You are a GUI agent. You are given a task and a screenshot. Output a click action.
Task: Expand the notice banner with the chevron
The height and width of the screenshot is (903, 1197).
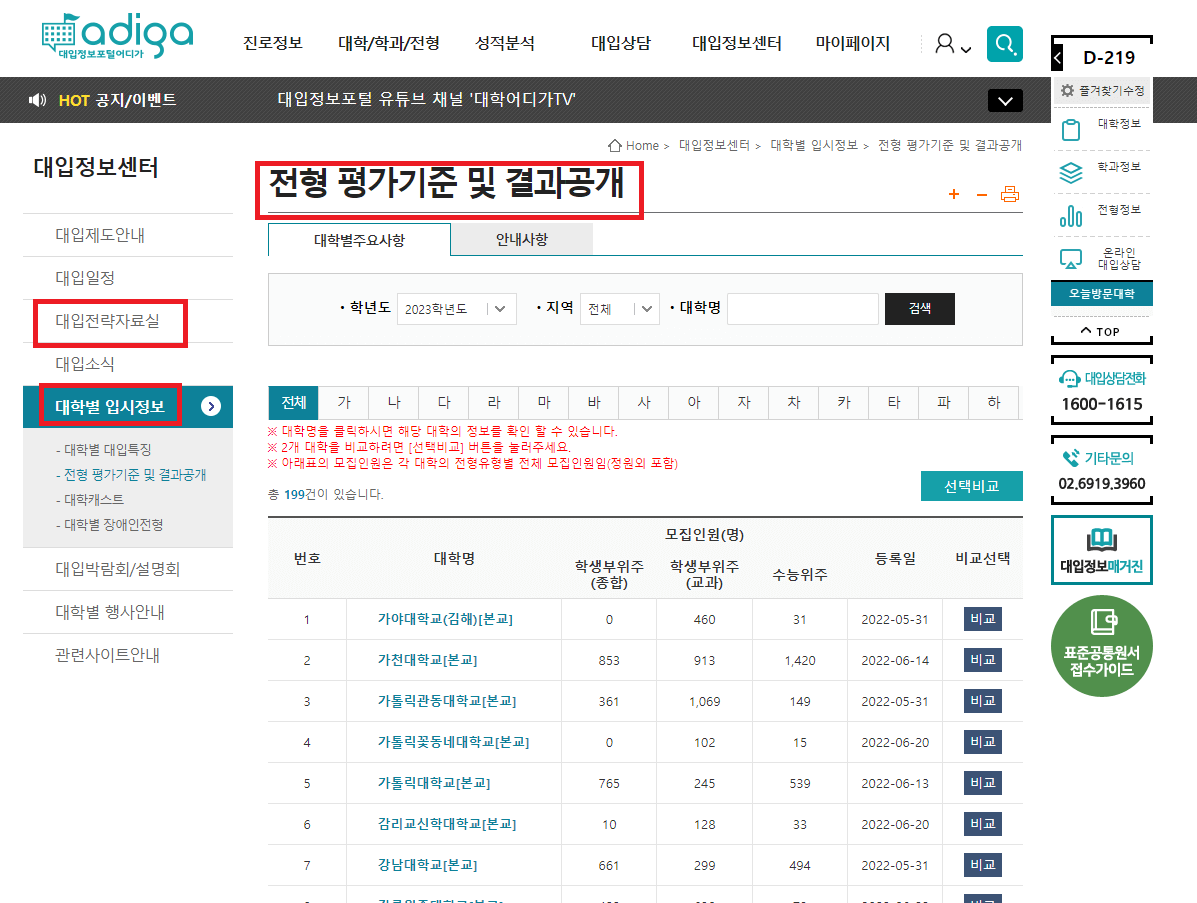(x=1005, y=100)
